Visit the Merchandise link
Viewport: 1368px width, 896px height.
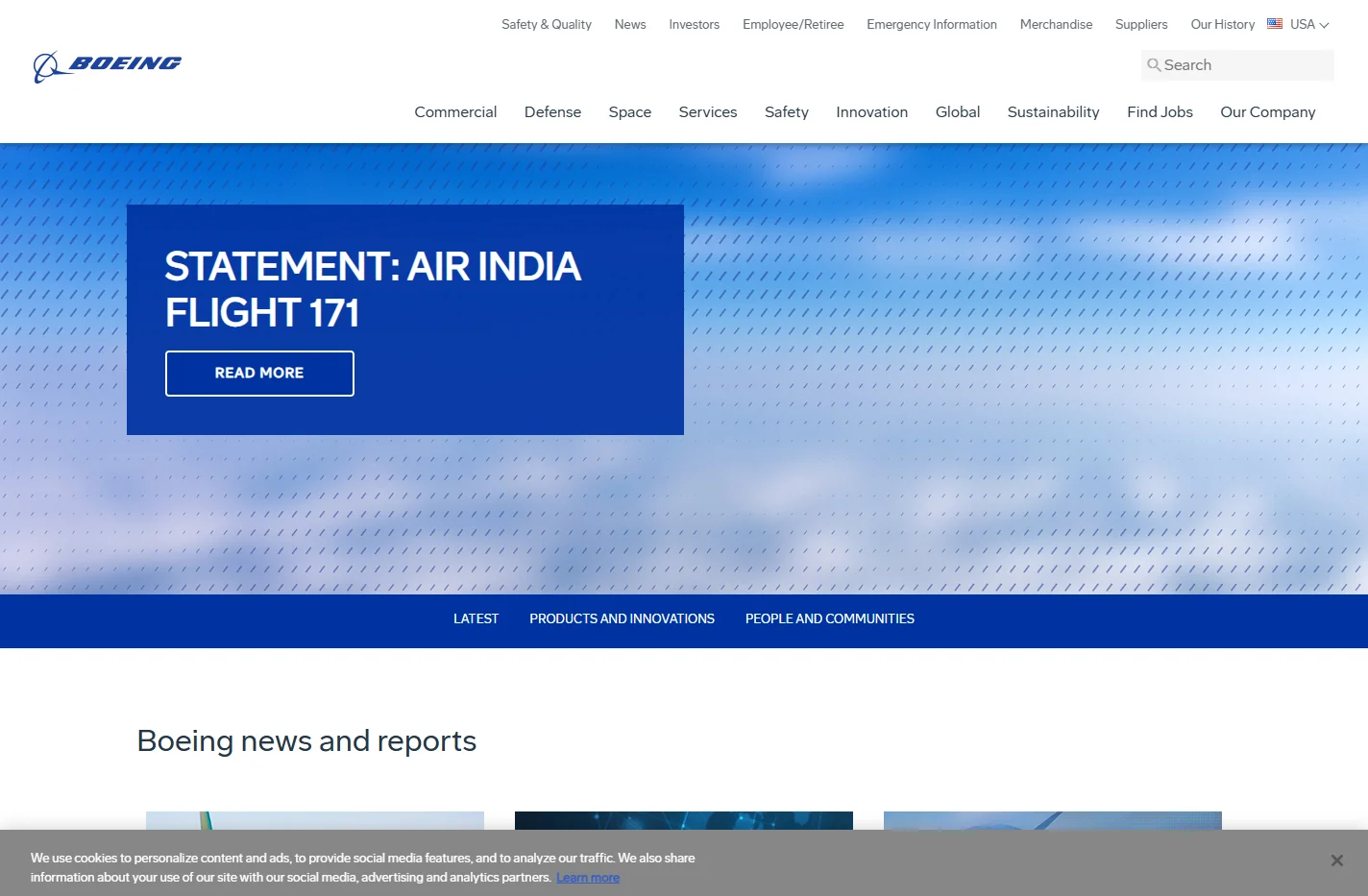tap(1056, 24)
